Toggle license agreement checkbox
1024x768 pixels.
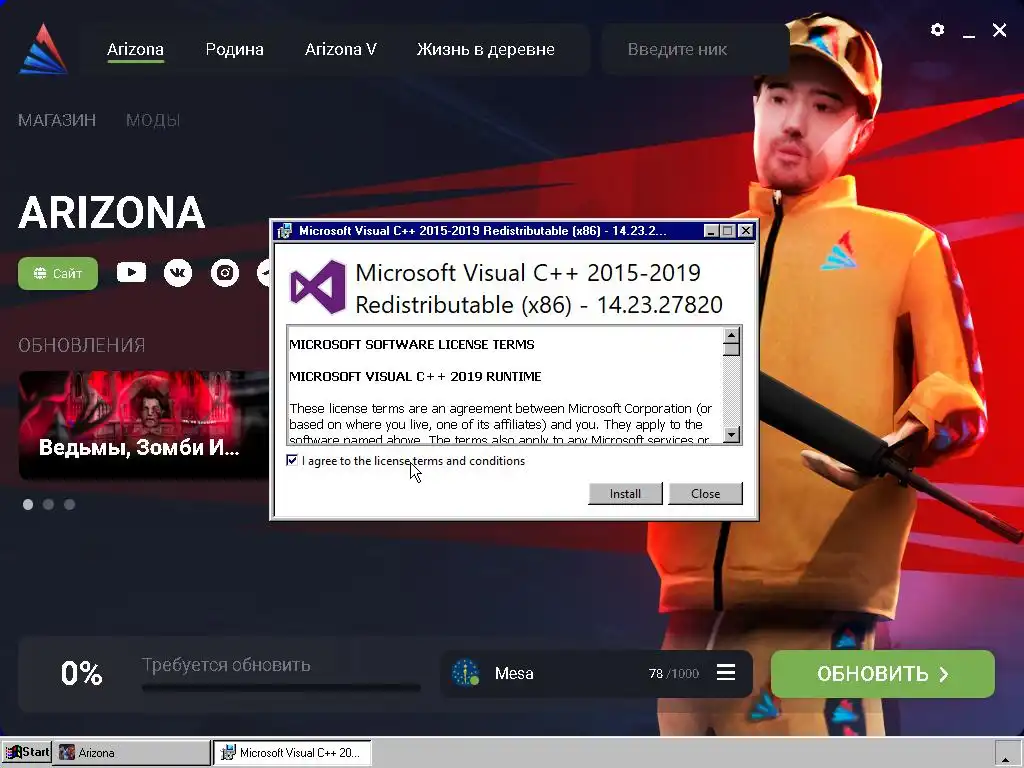click(x=292, y=460)
